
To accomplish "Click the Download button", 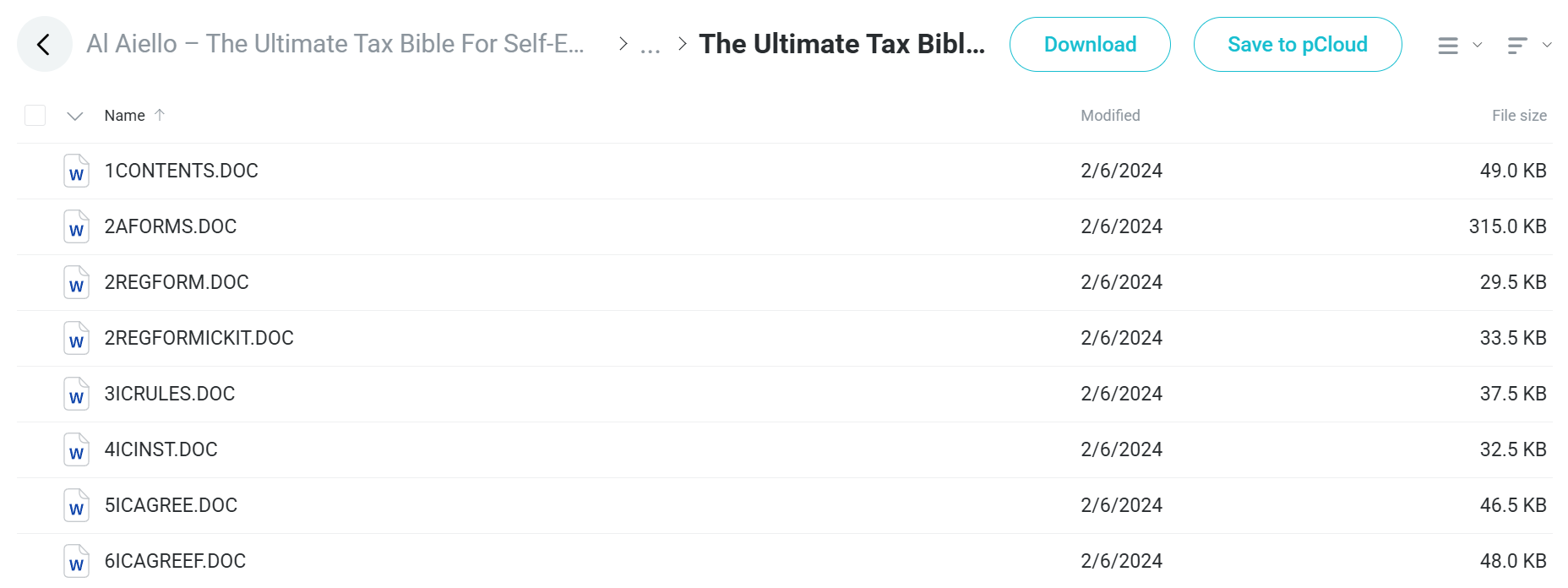I will [x=1090, y=44].
